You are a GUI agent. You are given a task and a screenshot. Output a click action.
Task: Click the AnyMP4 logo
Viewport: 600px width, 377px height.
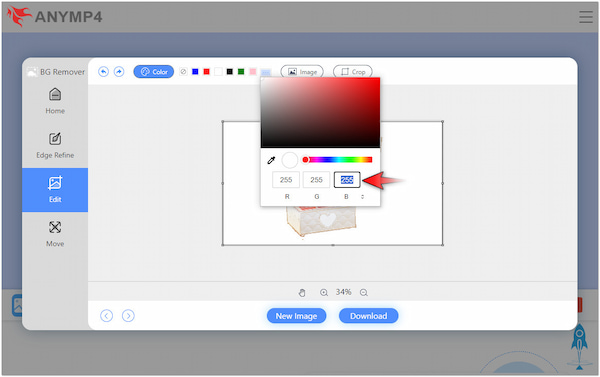pyautogui.click(x=55, y=17)
